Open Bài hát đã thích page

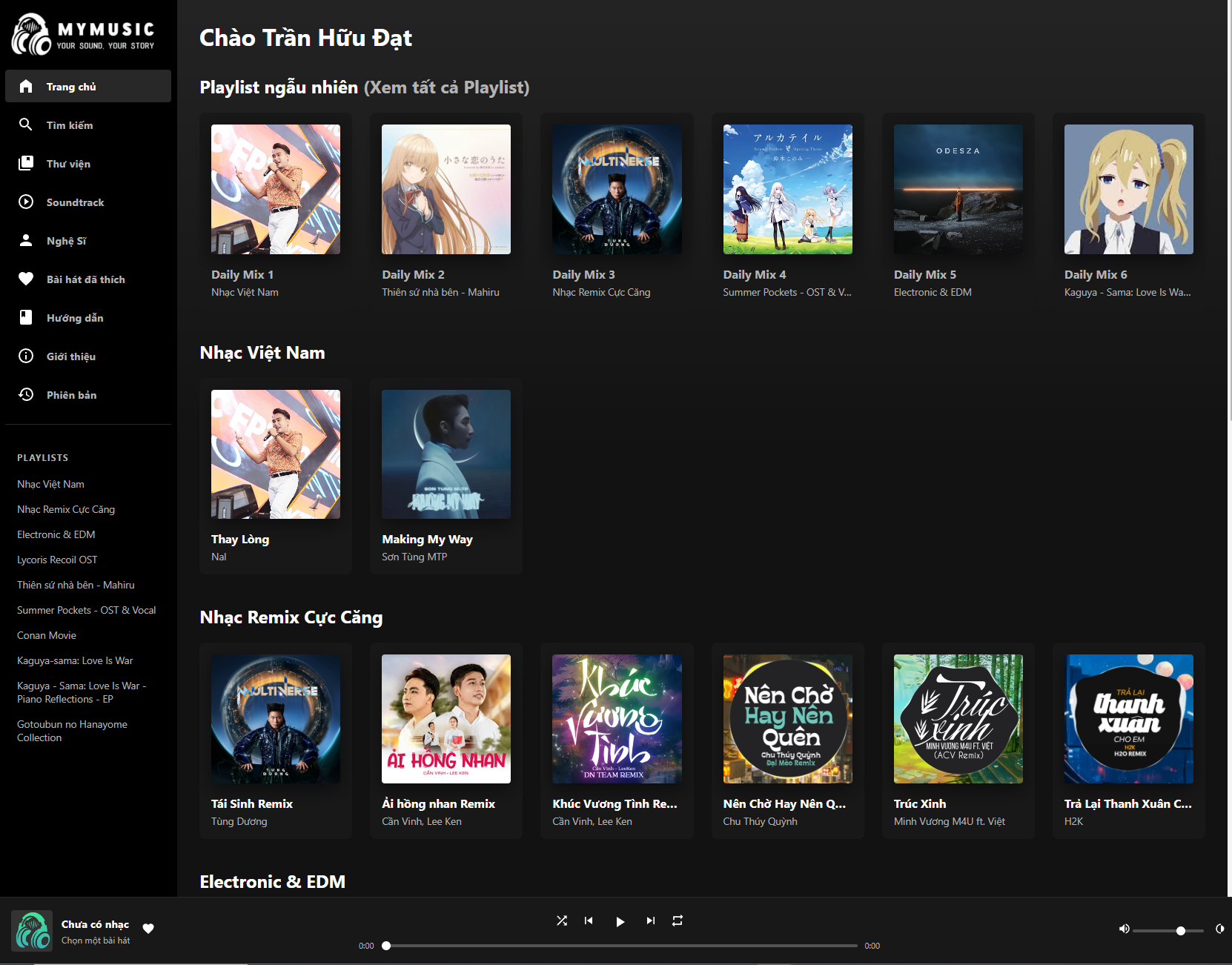pyautogui.click(x=88, y=279)
